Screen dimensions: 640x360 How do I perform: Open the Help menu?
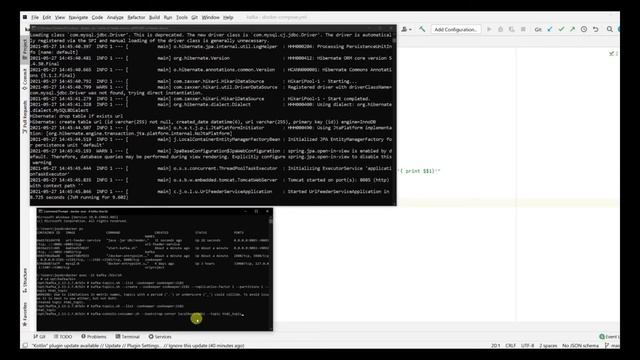[228, 18]
